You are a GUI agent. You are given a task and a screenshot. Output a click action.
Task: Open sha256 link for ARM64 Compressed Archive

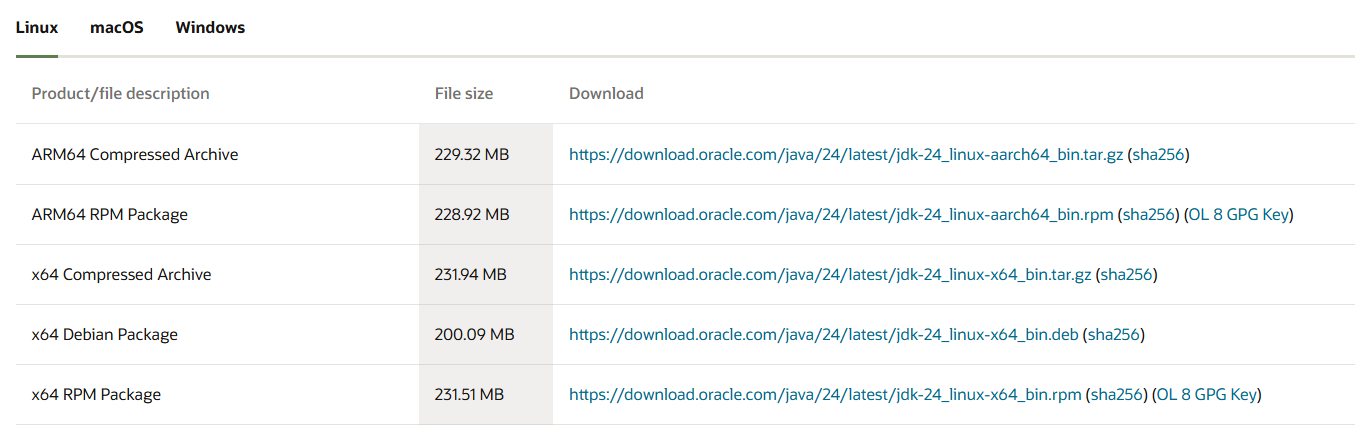[1159, 155]
